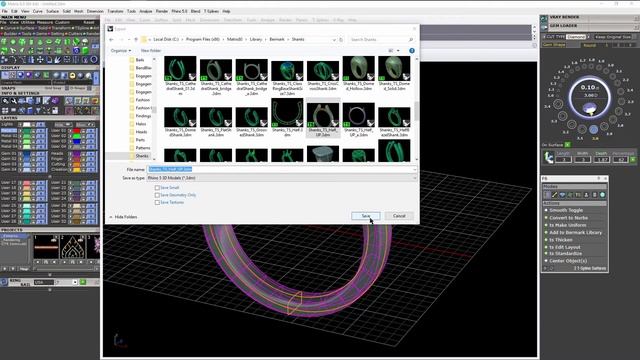This screenshot has height=360, width=640.
Task: Click the refresh icon beside address bar
Action: pyautogui.click(x=341, y=40)
